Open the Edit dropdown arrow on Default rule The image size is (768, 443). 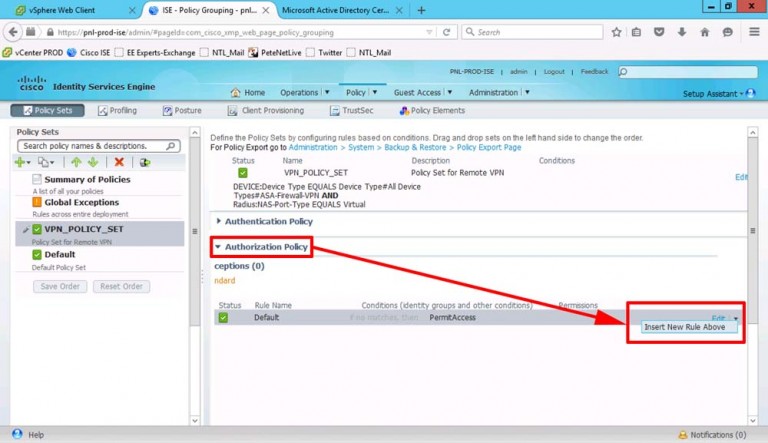pos(736,319)
